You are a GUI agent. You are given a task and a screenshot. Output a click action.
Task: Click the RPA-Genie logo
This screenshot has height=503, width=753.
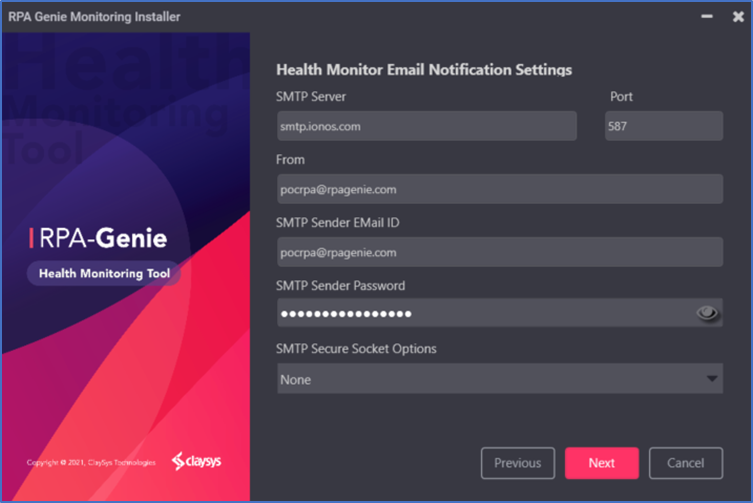[98, 239]
